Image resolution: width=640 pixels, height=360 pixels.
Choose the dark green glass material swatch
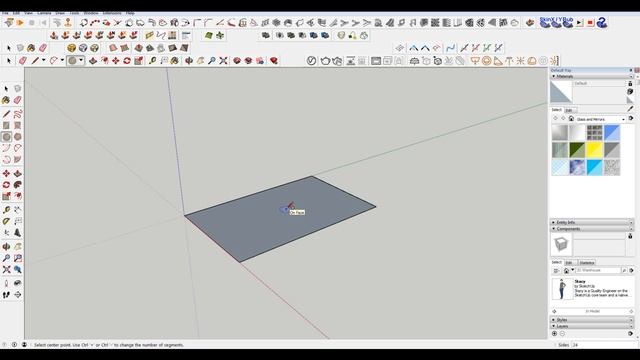click(577, 150)
